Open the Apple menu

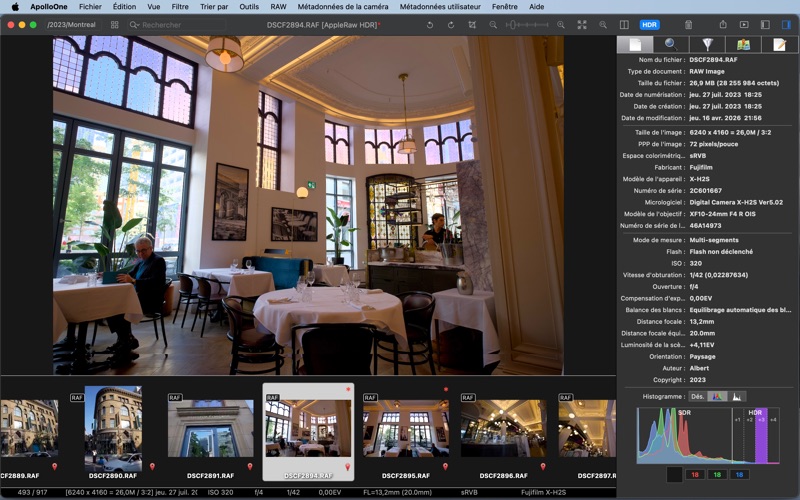point(15,7)
